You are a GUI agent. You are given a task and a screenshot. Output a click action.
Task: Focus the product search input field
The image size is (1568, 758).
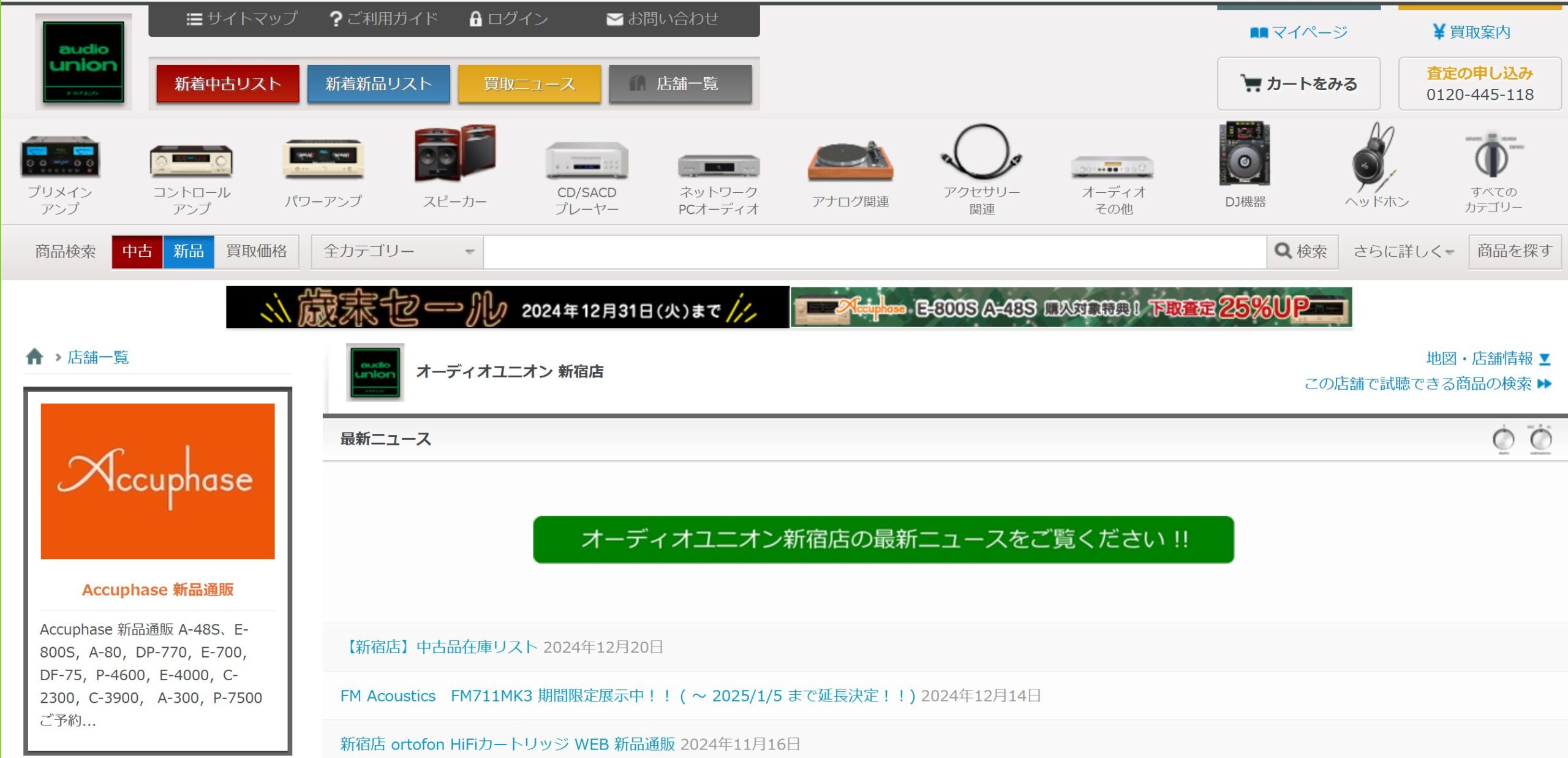pyautogui.click(x=875, y=252)
